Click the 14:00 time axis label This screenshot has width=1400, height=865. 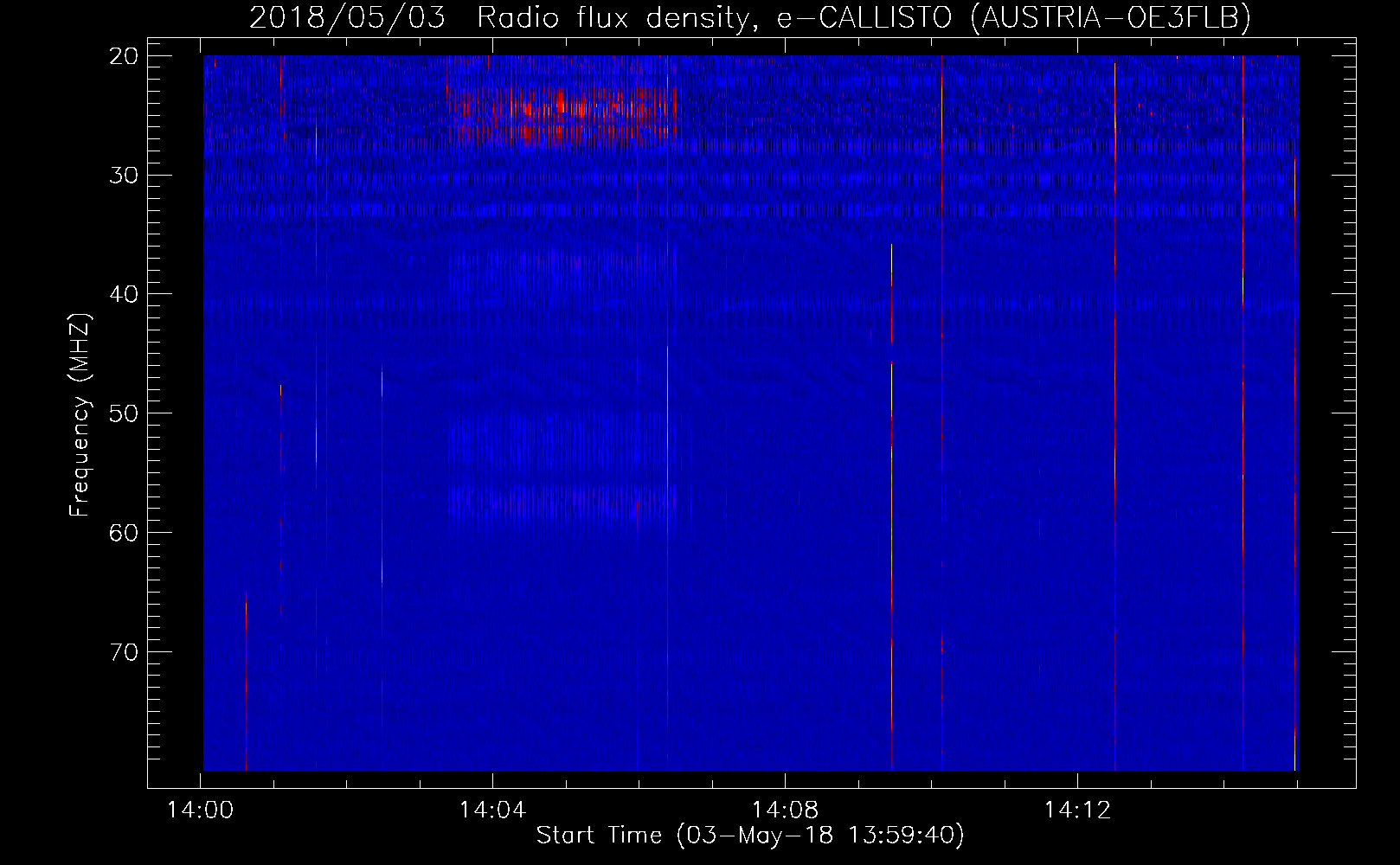(x=201, y=811)
